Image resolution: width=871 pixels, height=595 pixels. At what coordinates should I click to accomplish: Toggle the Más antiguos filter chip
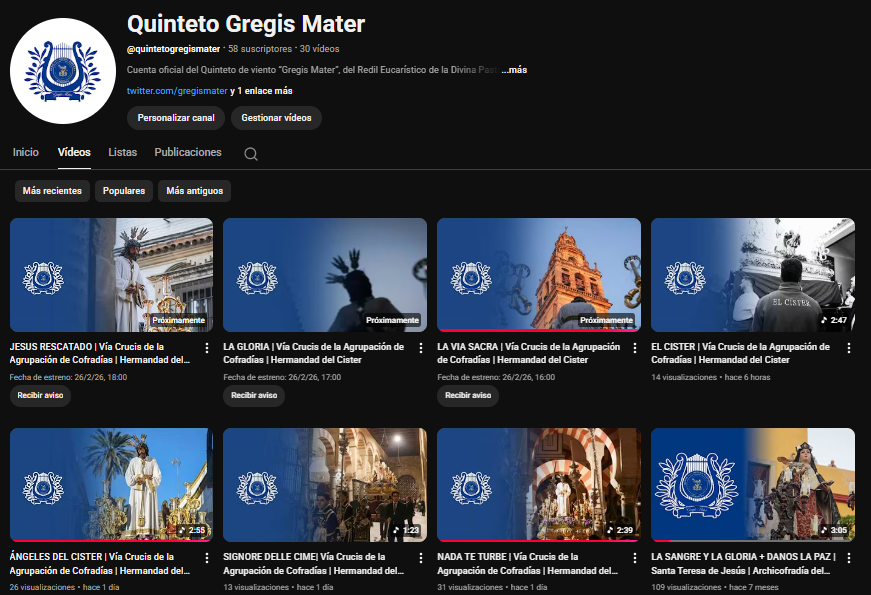click(x=194, y=191)
